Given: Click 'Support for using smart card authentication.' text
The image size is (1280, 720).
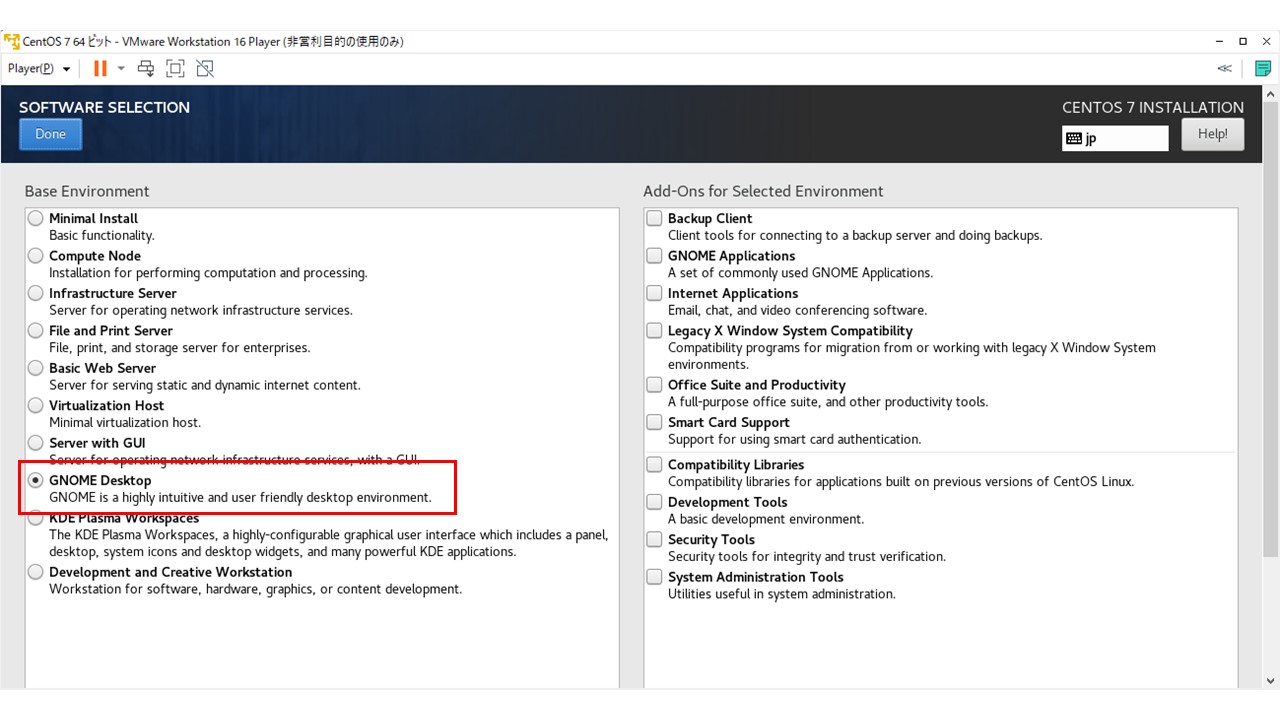Looking at the screenshot, I should (x=795, y=439).
